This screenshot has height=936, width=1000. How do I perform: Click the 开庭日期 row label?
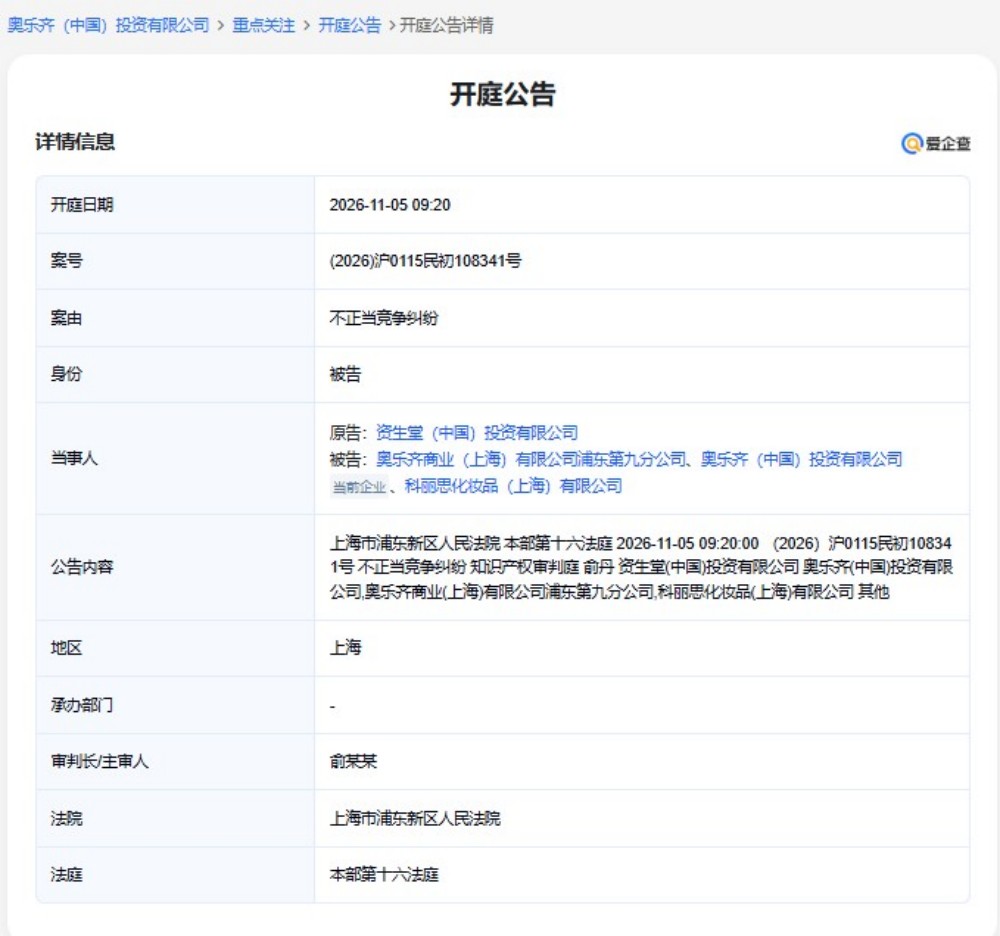pyautogui.click(x=82, y=205)
